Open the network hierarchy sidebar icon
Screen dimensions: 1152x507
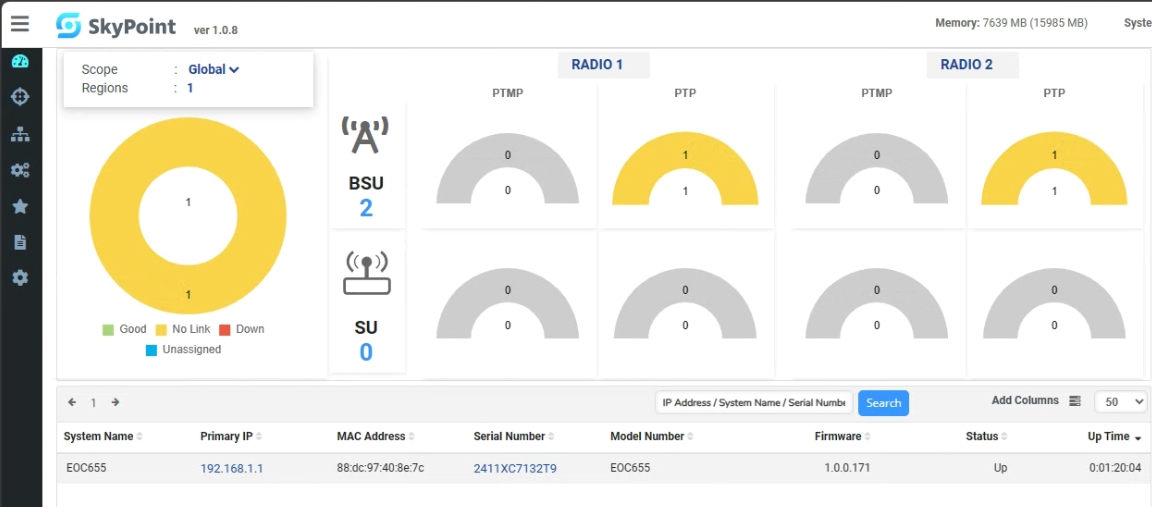tap(20, 134)
